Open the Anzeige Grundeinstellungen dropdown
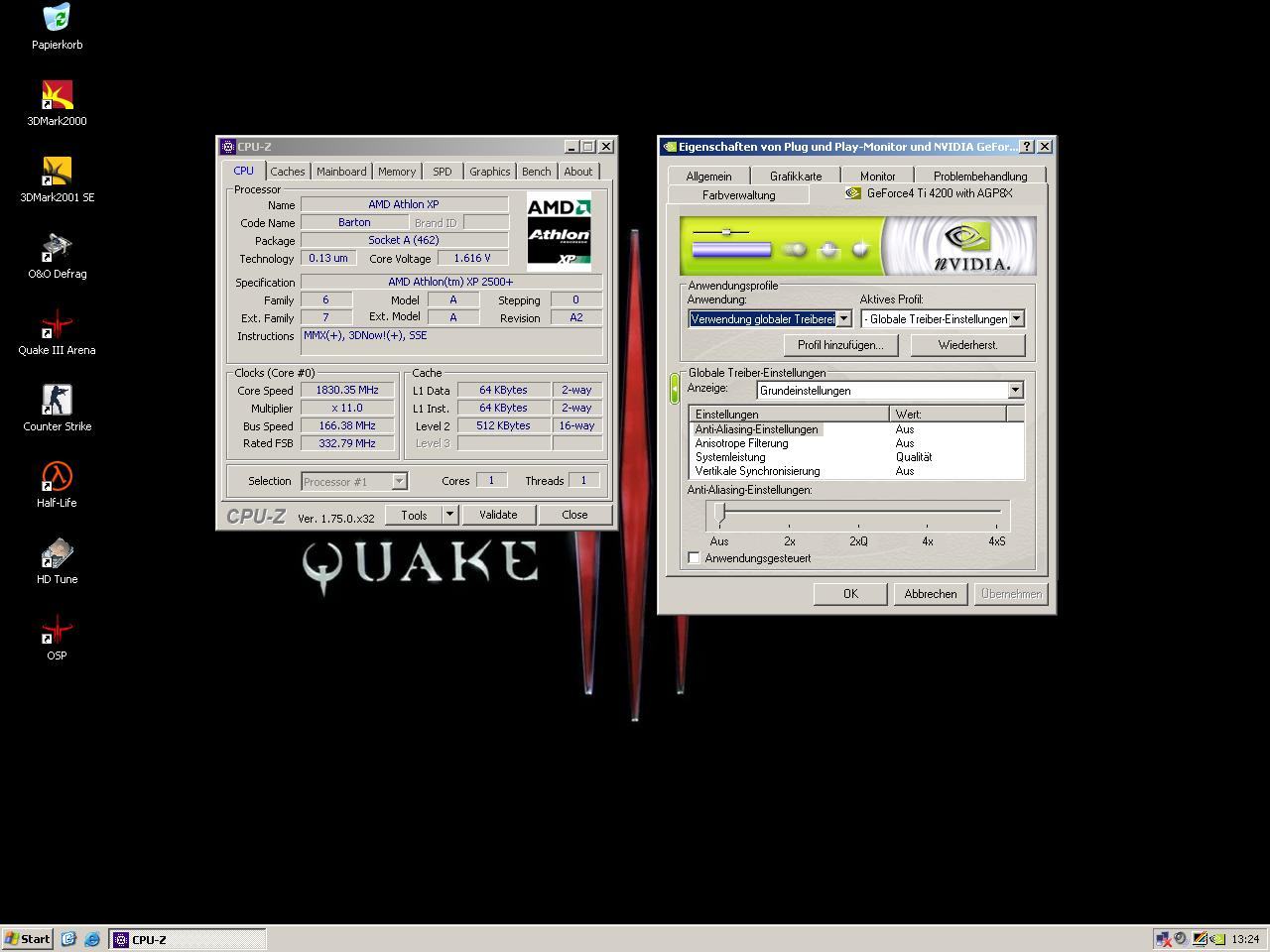Image resolution: width=1270 pixels, height=952 pixels. (1015, 391)
